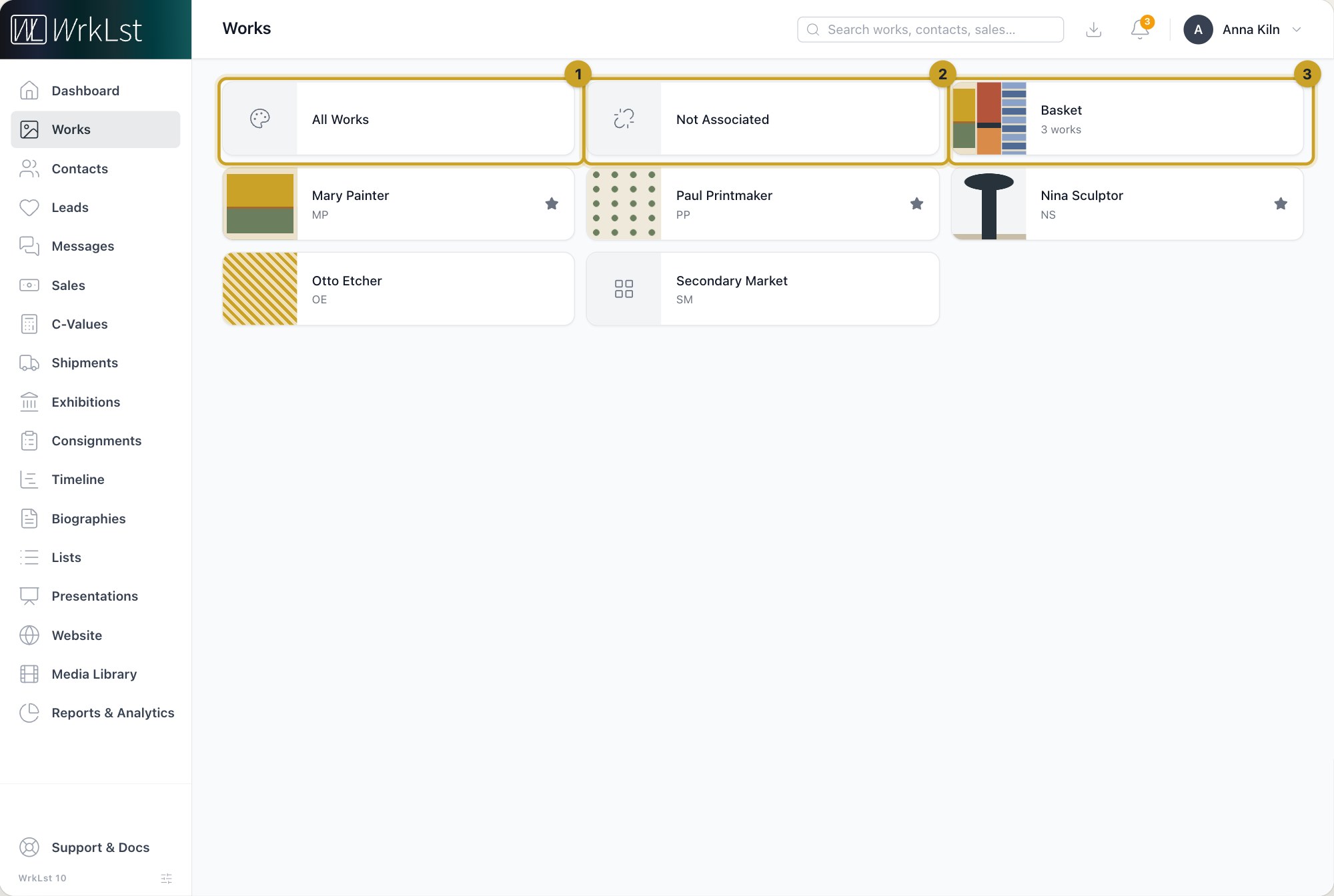Open Biographies section

click(x=95, y=519)
